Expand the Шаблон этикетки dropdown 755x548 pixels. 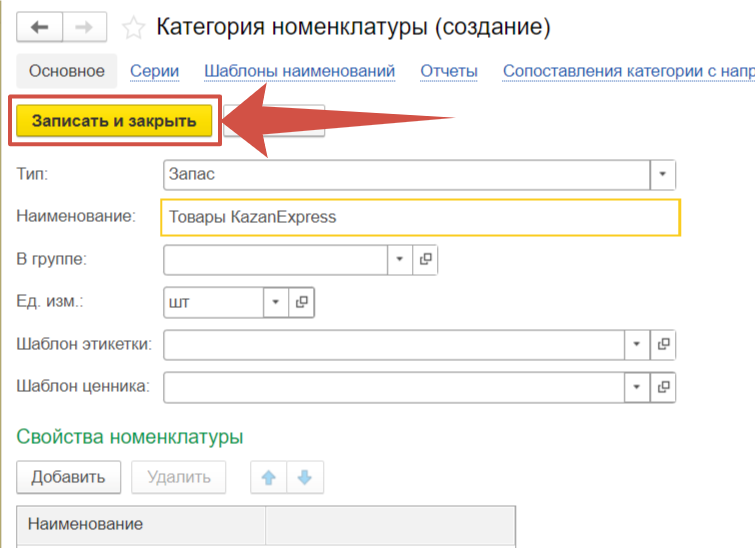coord(637,344)
